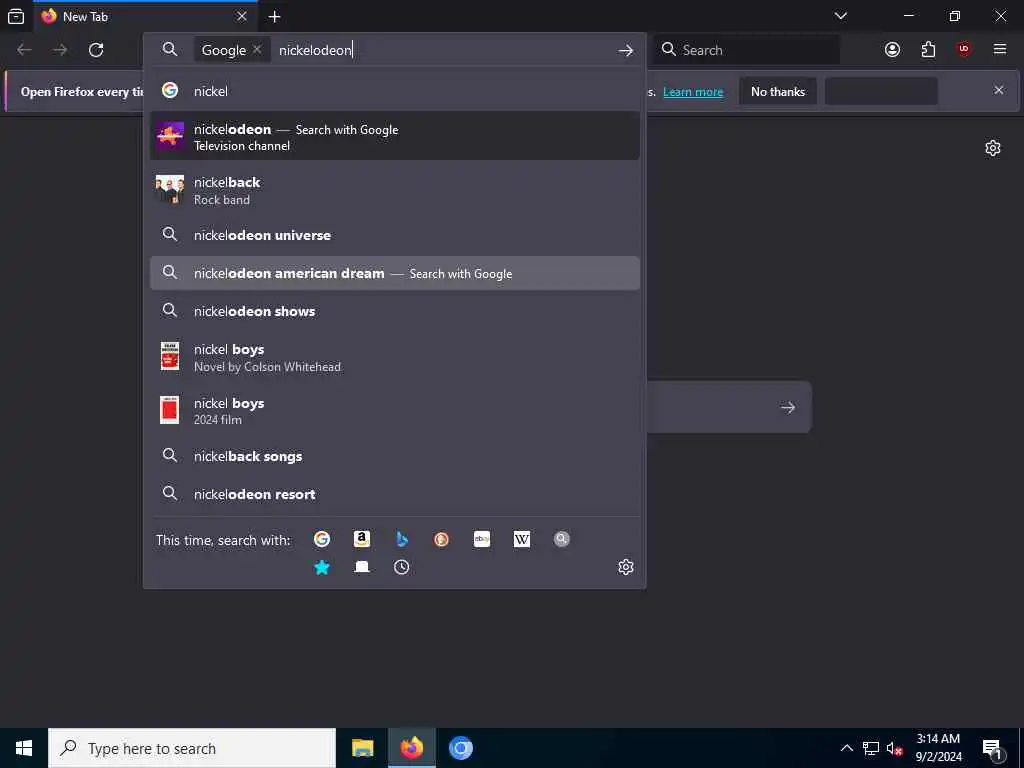
Task: Search this time with DuckDuckGo icon
Action: click(x=441, y=539)
